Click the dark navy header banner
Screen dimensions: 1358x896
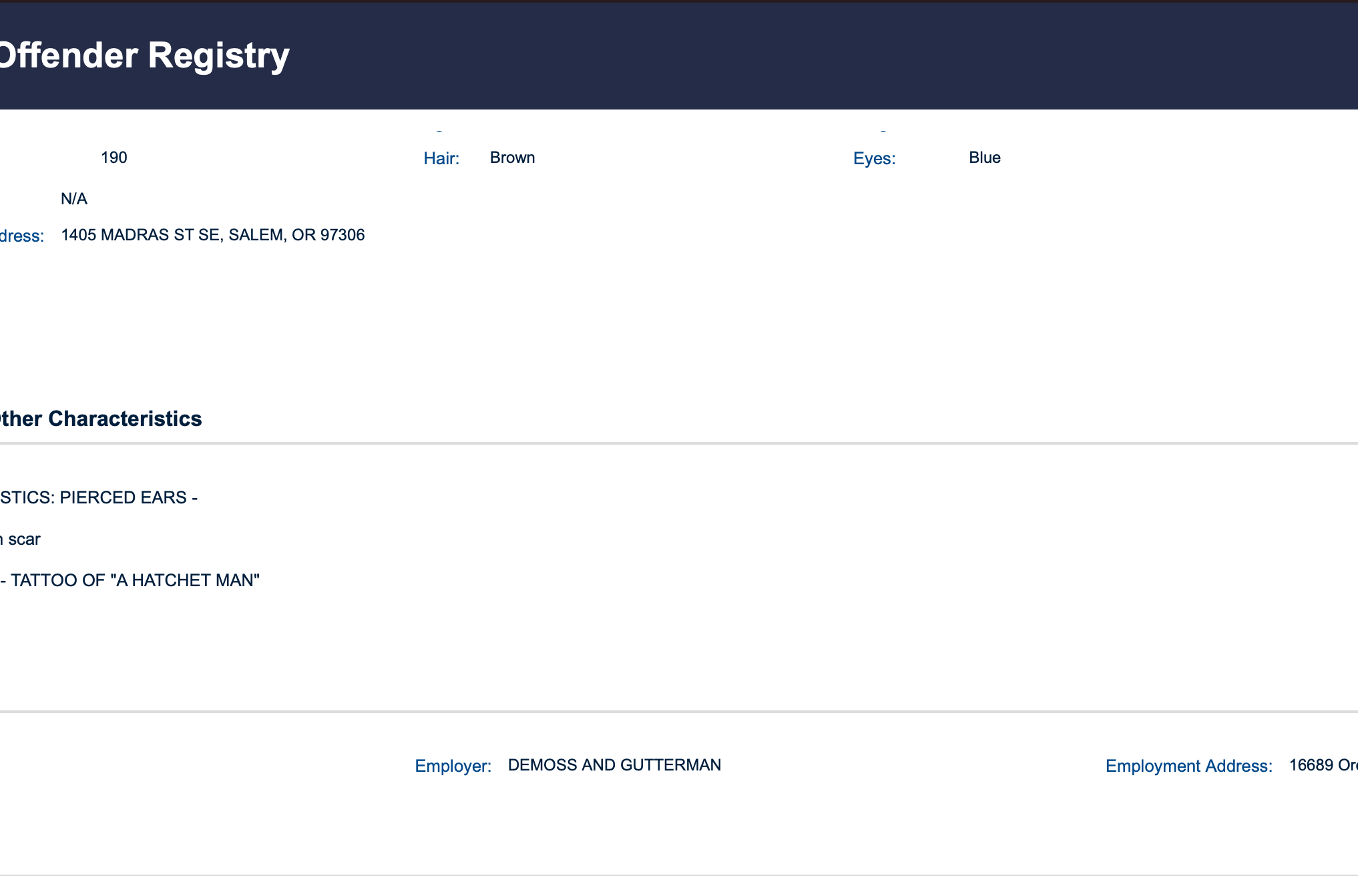point(801,55)
